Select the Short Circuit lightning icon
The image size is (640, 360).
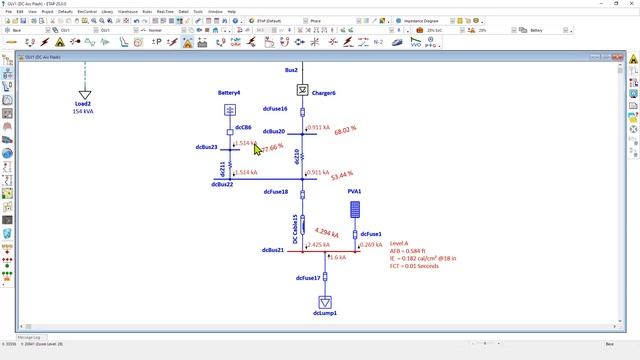tap(45, 42)
